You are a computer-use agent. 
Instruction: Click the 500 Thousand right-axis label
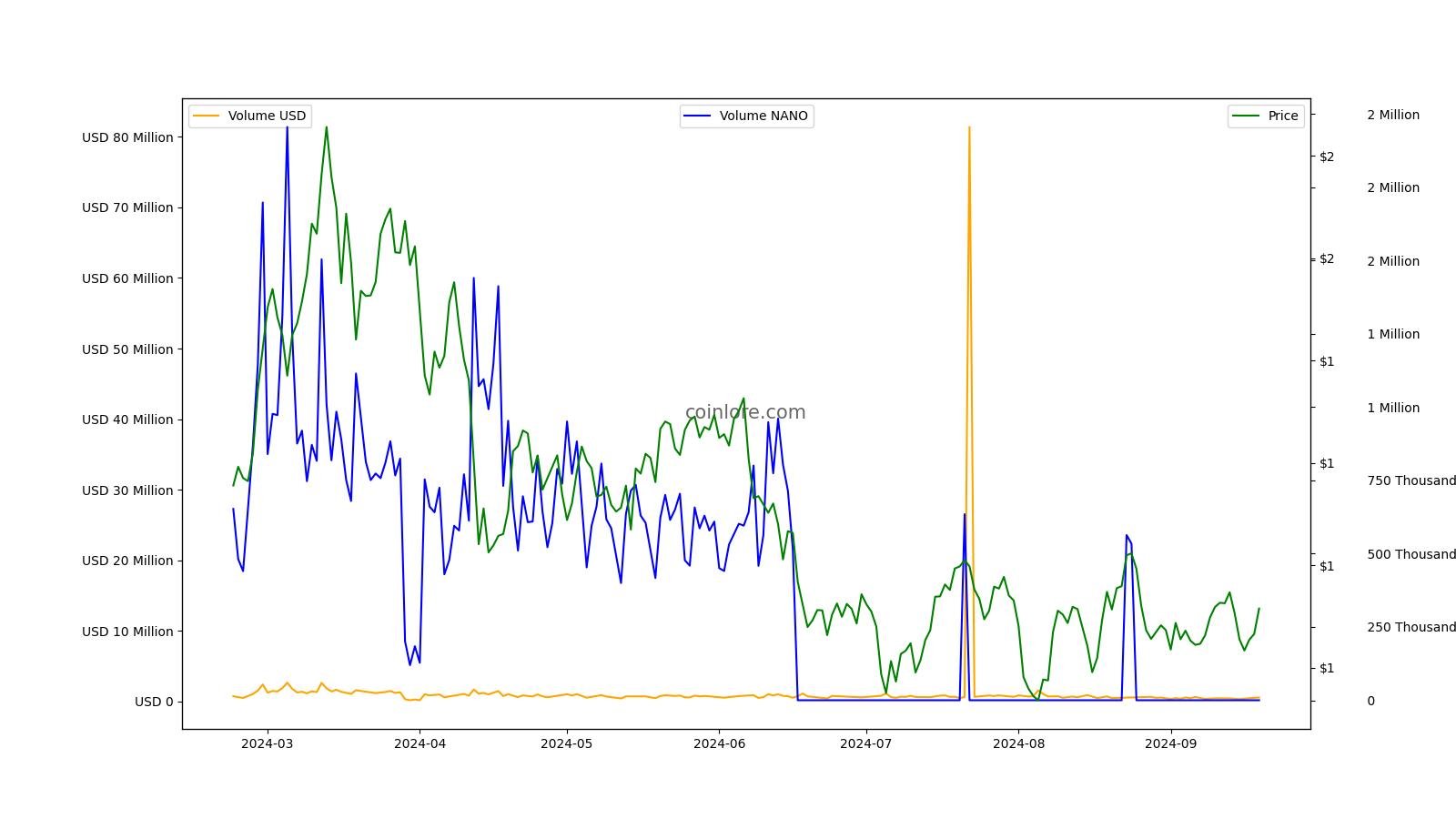[x=1411, y=554]
